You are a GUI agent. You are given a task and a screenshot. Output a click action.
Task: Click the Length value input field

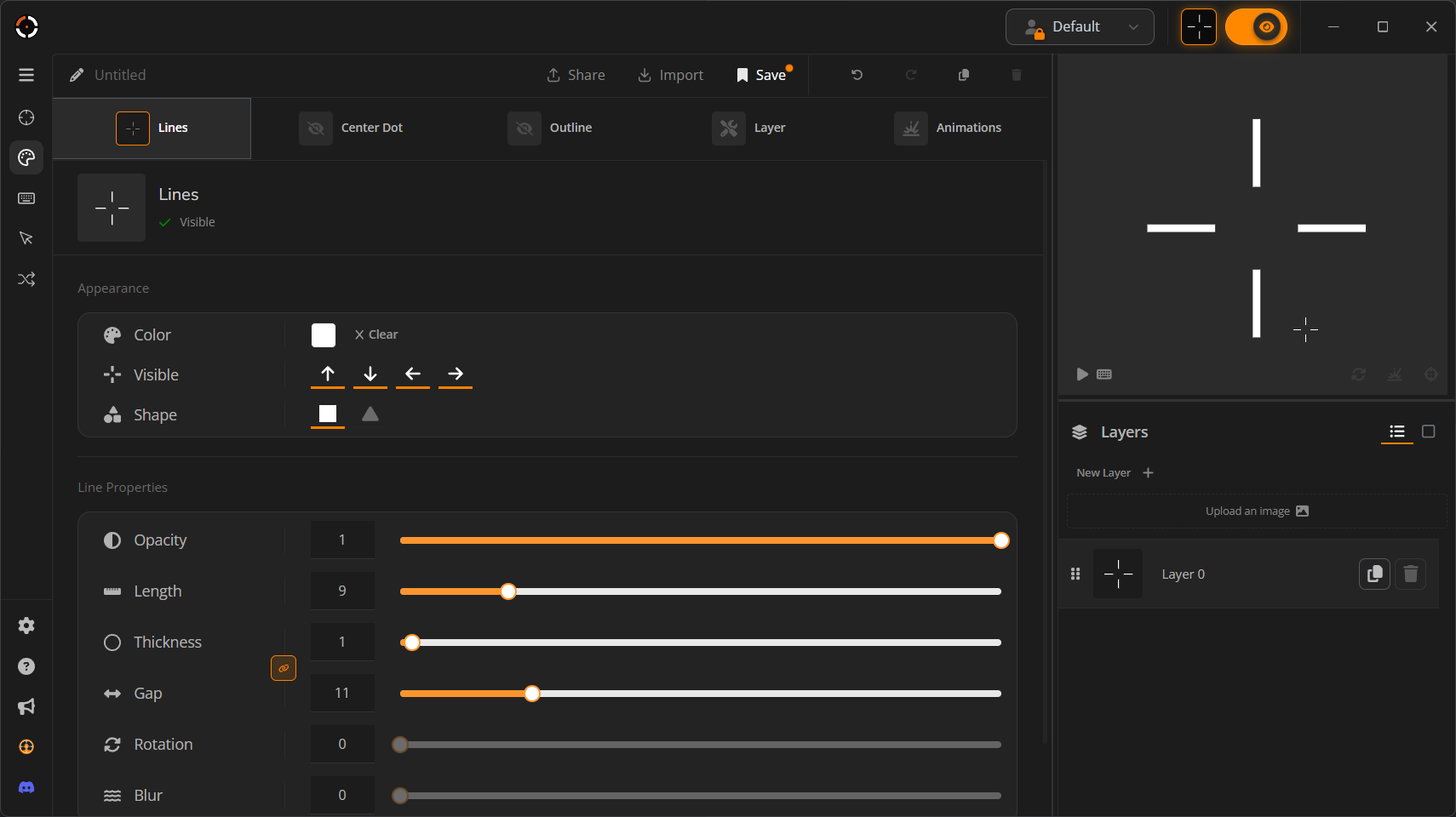342,591
